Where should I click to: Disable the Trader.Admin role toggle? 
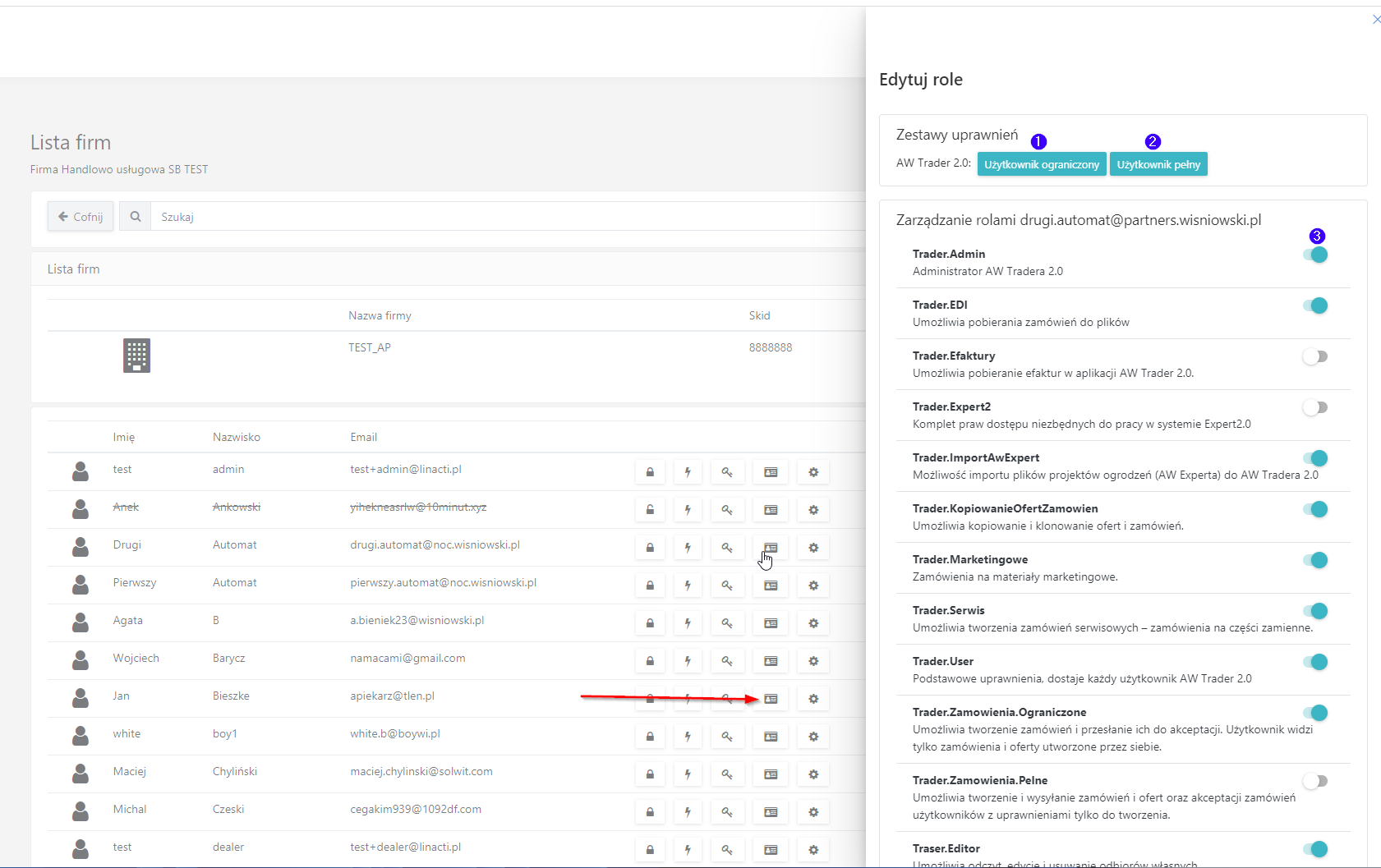(x=1315, y=255)
